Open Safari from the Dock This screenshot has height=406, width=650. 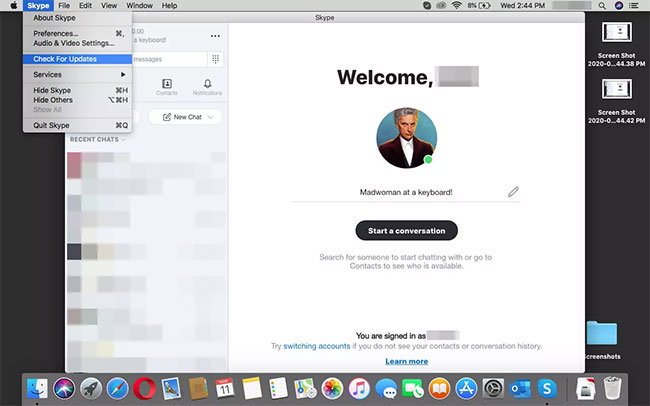point(117,389)
